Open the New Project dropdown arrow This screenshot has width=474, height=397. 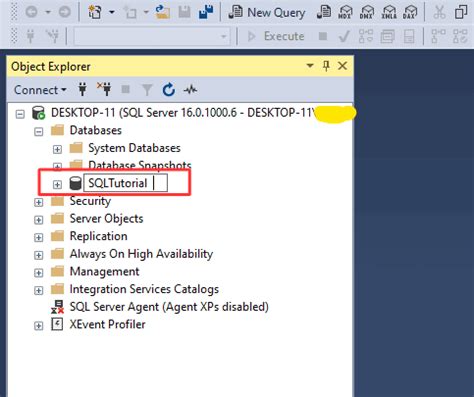(112, 13)
